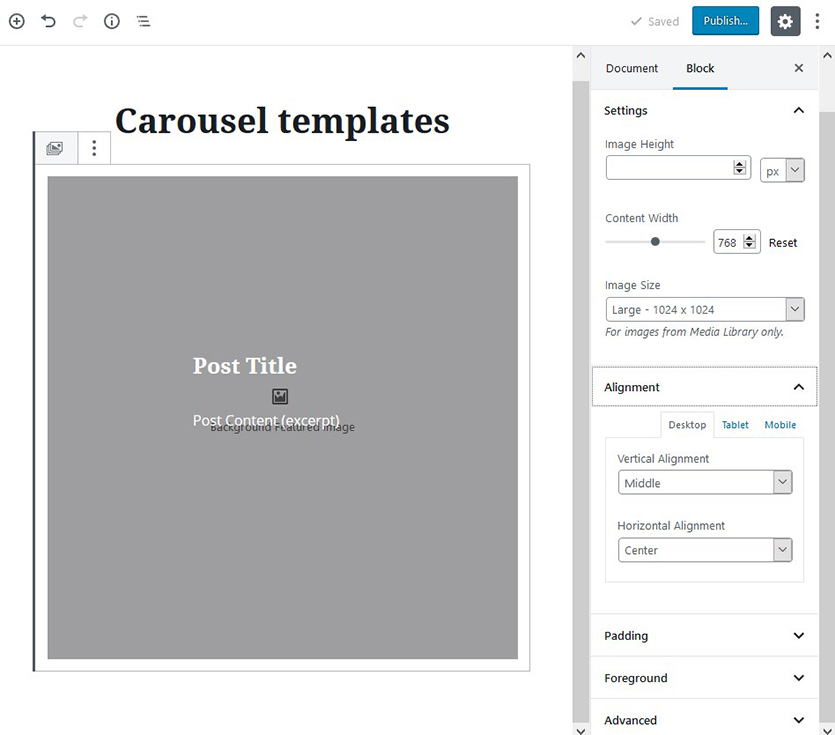Adjust the Content Width slider handle
Viewport: 835px width, 735px height.
coord(655,242)
